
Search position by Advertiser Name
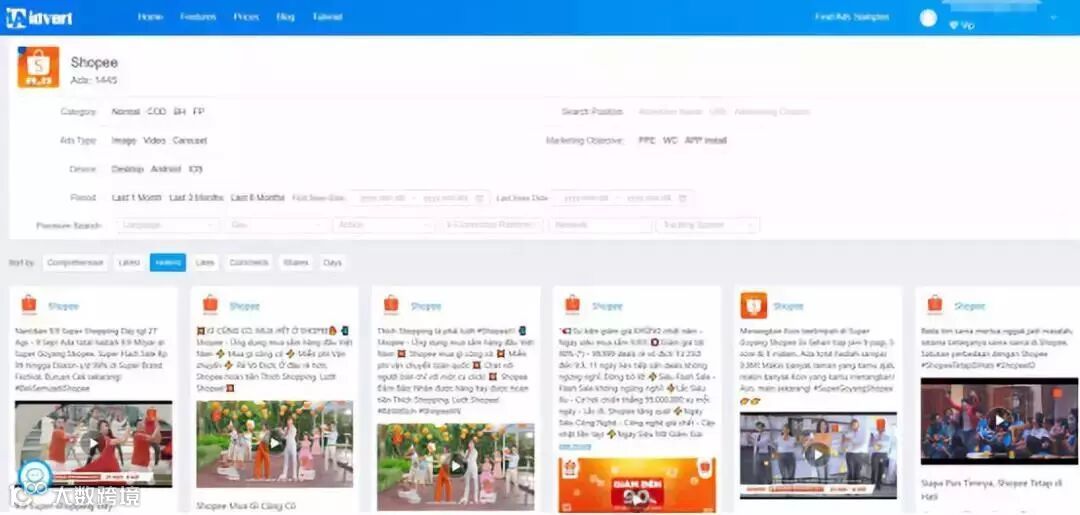pyautogui.click(x=670, y=112)
